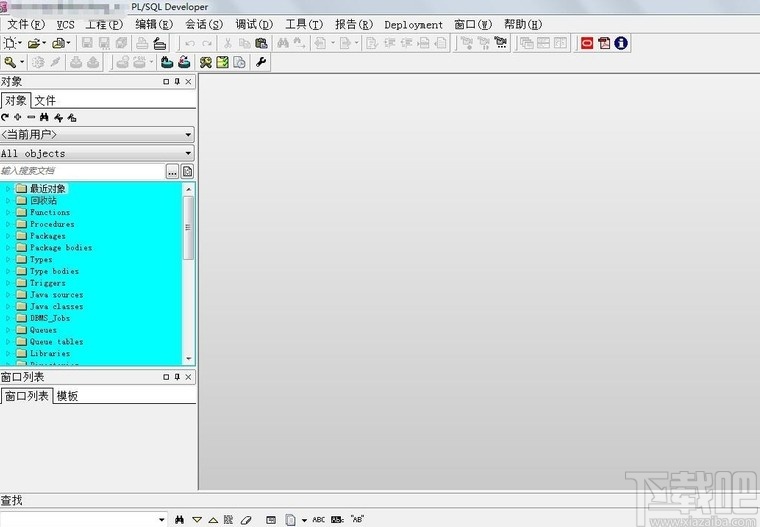
Task: Click the scheduled document clock icon
Action: (239, 63)
